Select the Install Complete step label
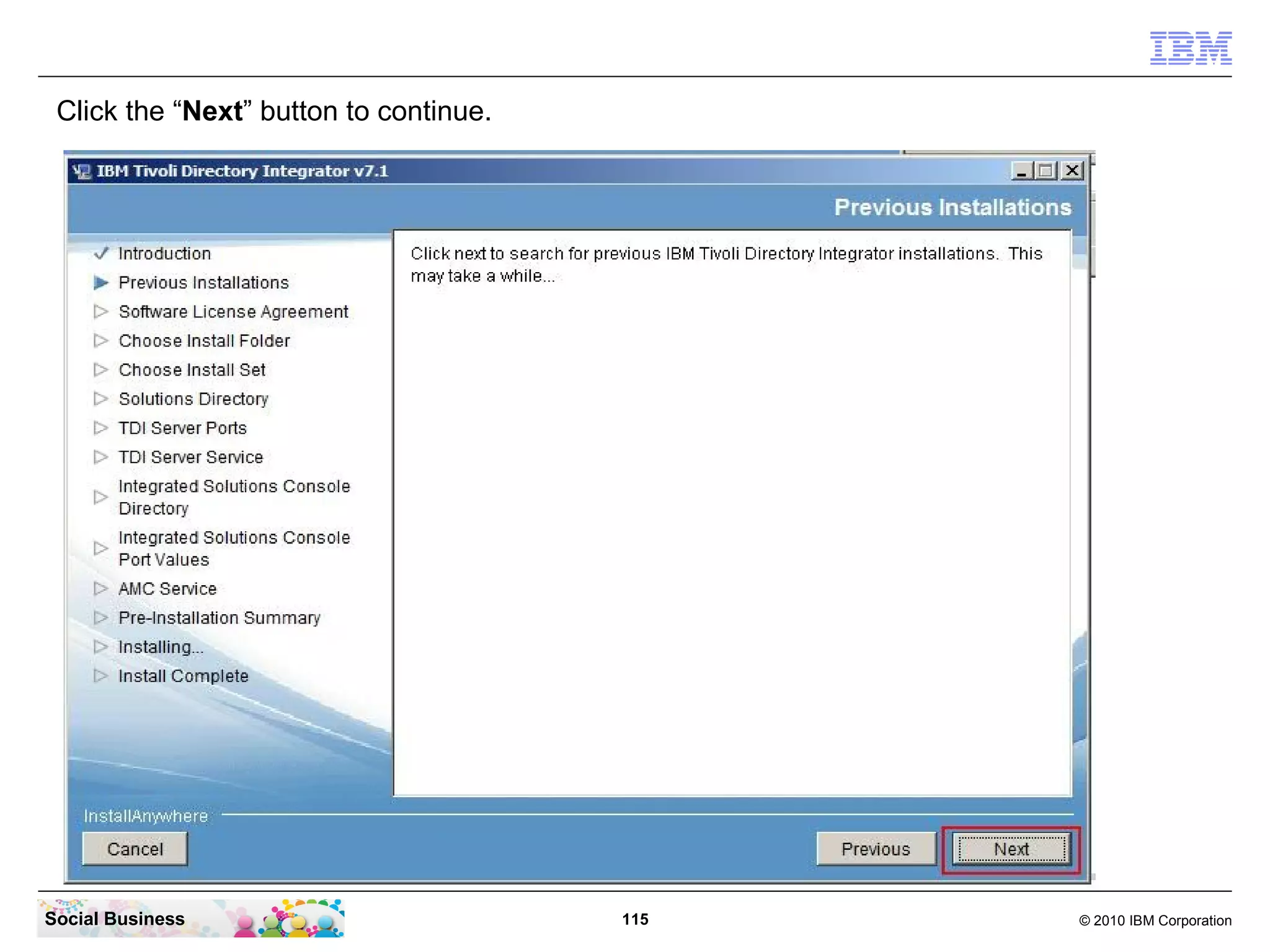This screenshot has width=1270, height=952. pyautogui.click(x=183, y=676)
